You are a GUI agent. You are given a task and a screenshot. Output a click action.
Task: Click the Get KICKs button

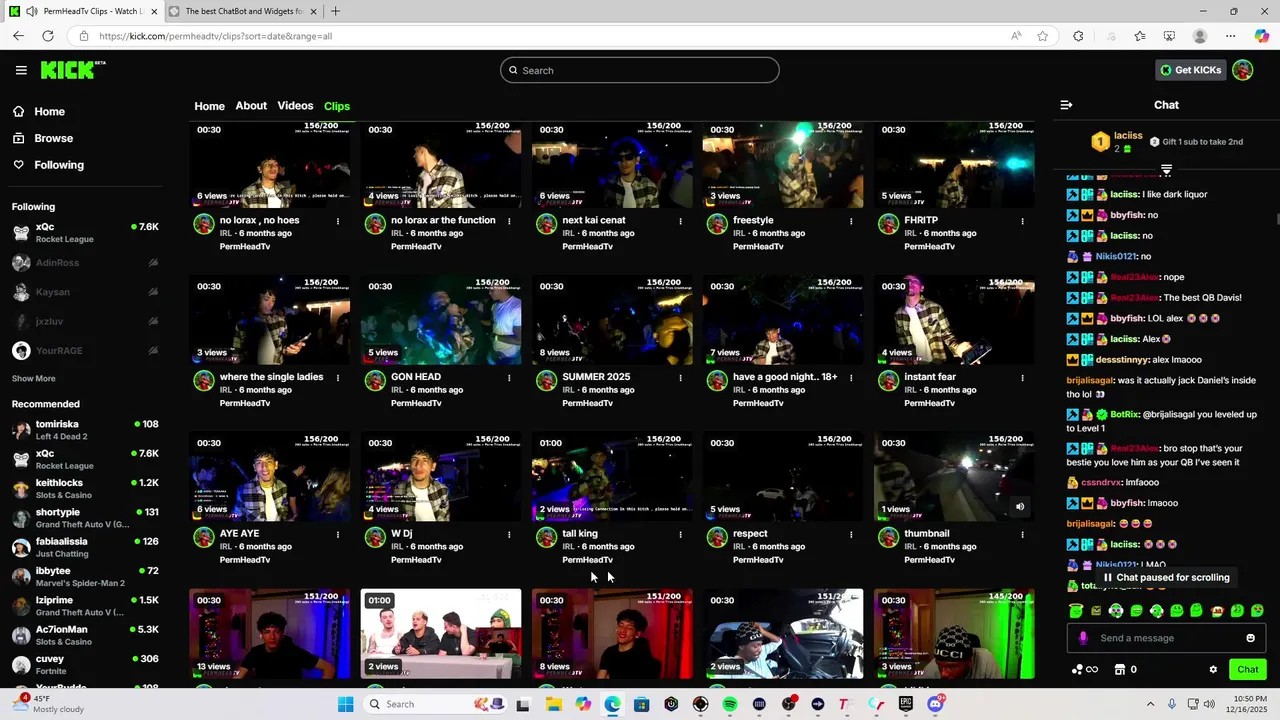1191,70
